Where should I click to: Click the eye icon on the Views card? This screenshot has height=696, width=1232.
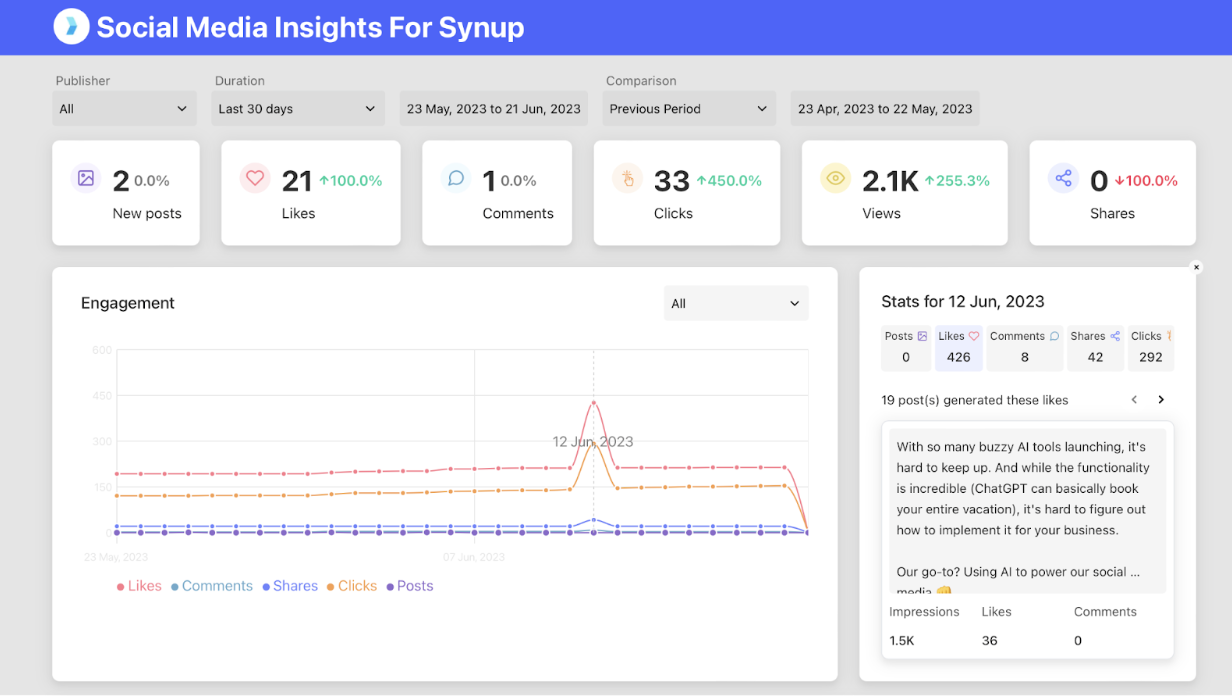click(x=836, y=178)
